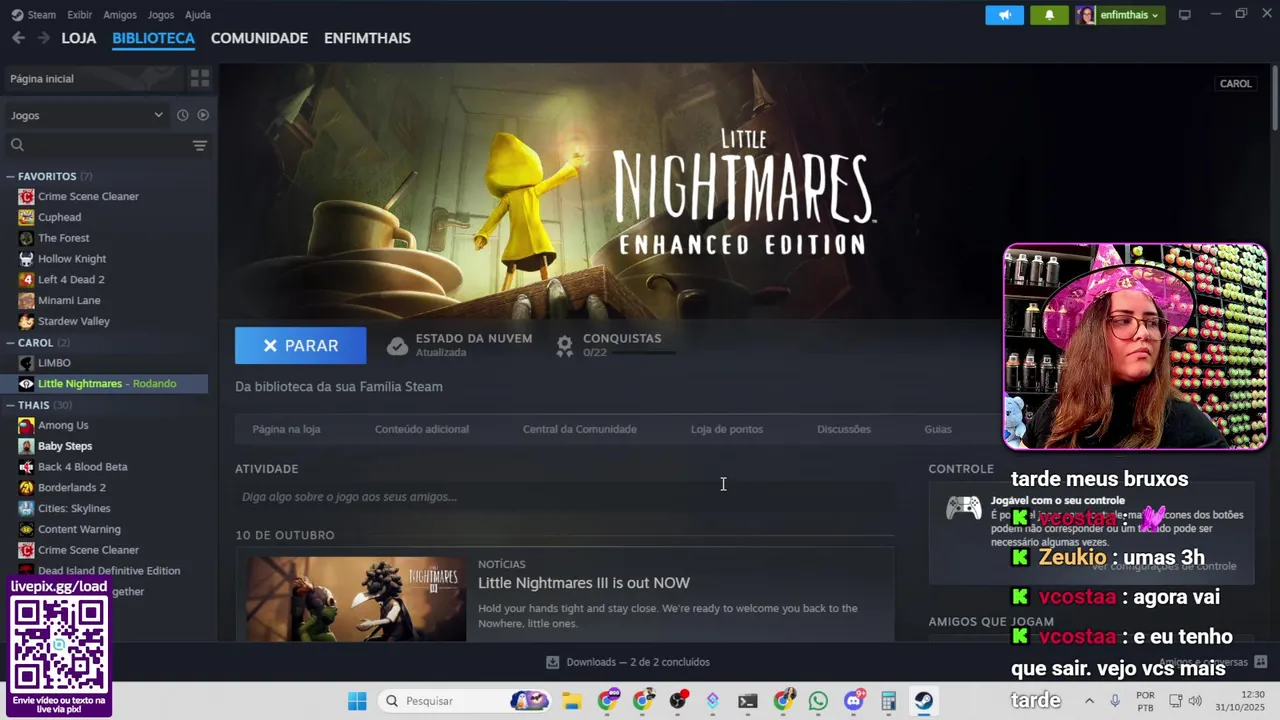Click the controller gamepad icon

(x=964, y=508)
